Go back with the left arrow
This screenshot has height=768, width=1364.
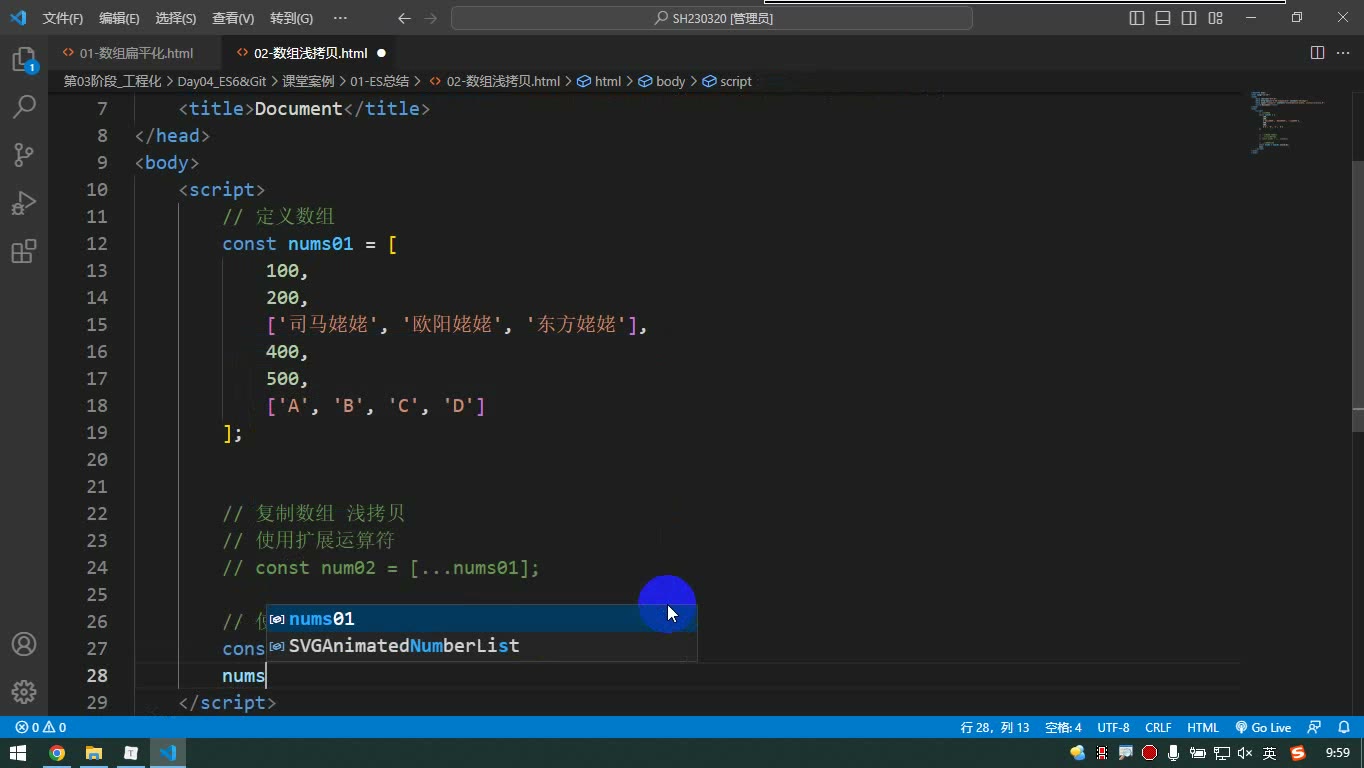tap(404, 18)
